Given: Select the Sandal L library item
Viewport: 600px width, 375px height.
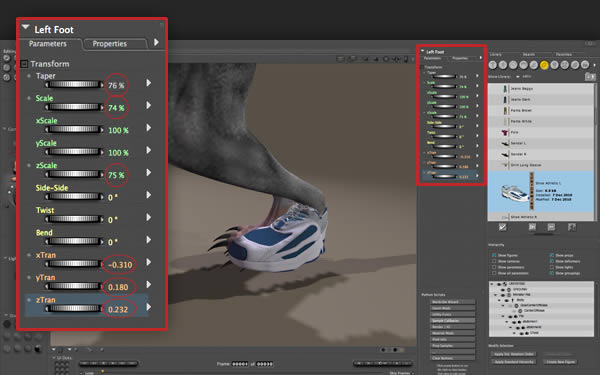Looking at the screenshot, I should [541, 143].
